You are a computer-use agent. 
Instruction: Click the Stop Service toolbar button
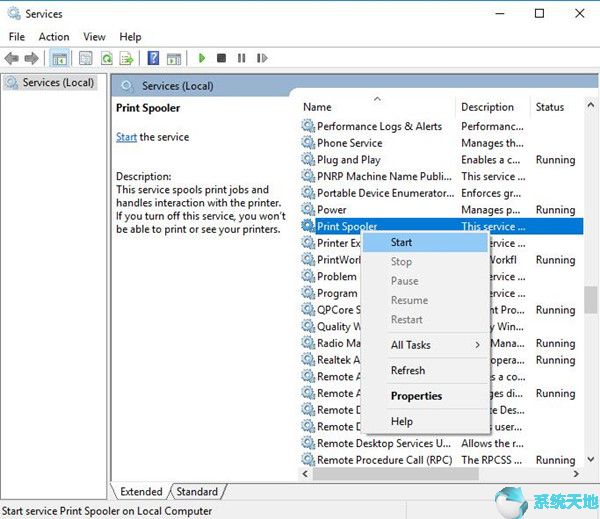[221, 58]
